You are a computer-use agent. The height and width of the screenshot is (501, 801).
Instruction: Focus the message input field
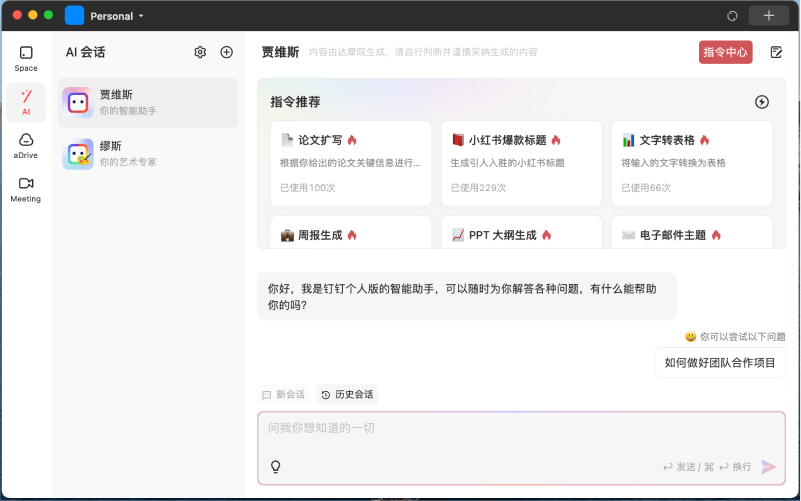click(520, 429)
